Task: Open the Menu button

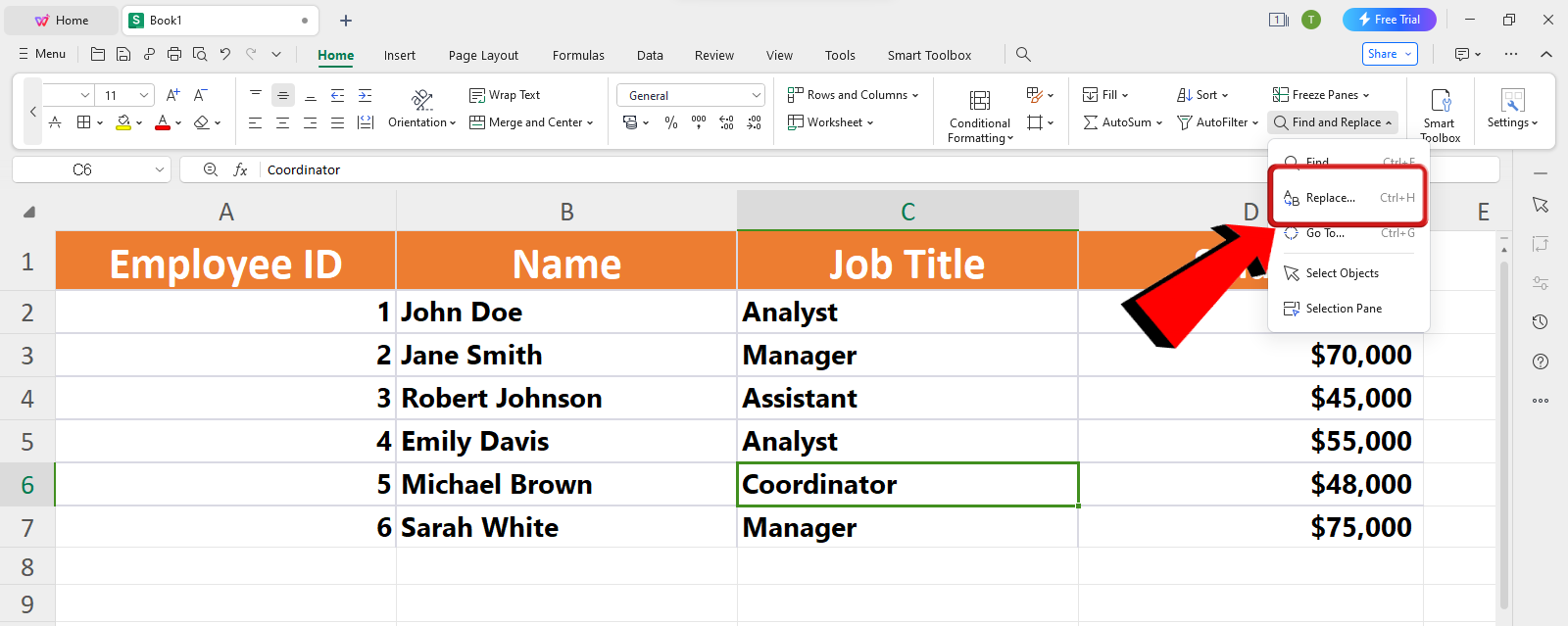Action: point(42,54)
